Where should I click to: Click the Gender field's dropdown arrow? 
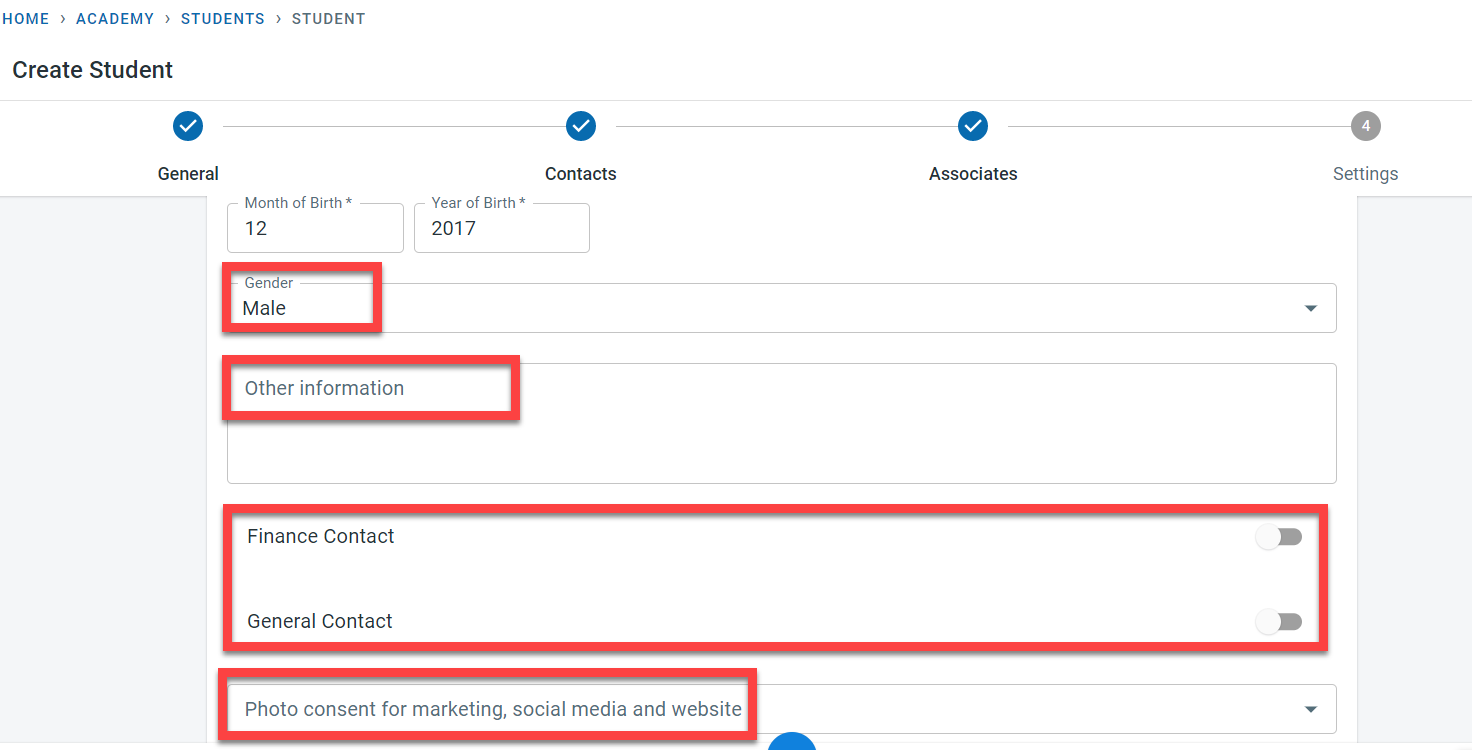tap(1310, 309)
